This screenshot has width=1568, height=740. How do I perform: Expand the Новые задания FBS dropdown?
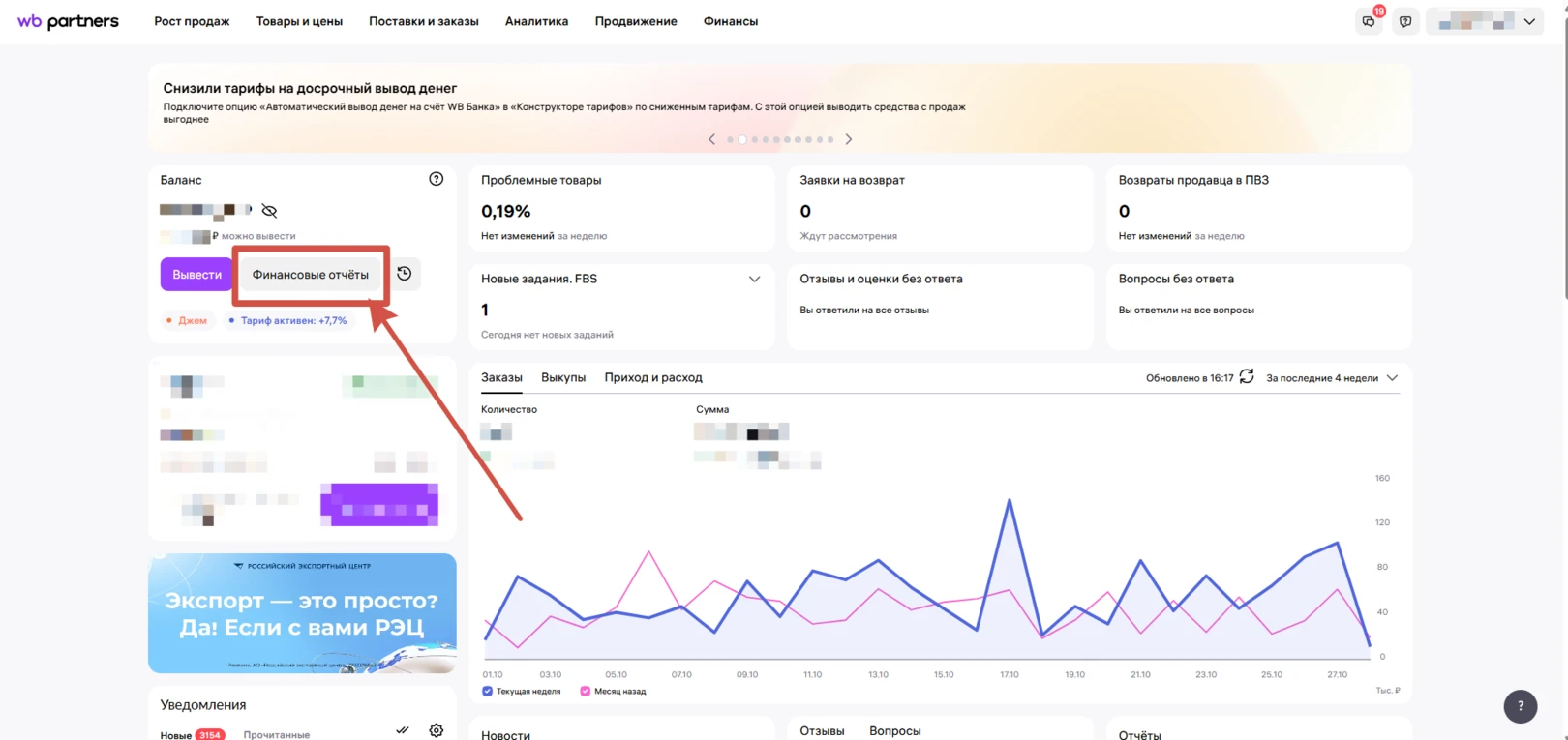pos(754,279)
